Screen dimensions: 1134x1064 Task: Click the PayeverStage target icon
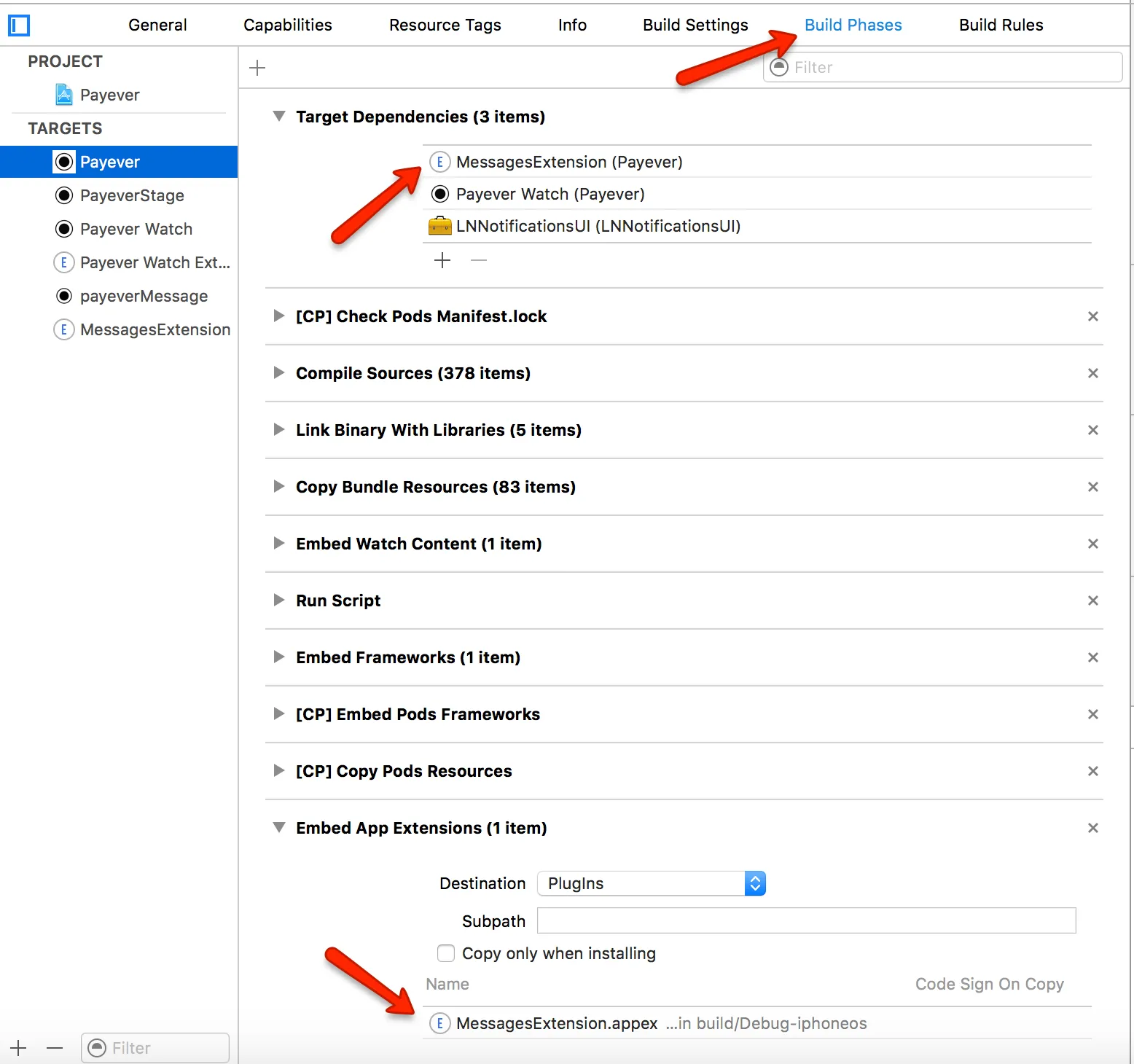point(64,195)
